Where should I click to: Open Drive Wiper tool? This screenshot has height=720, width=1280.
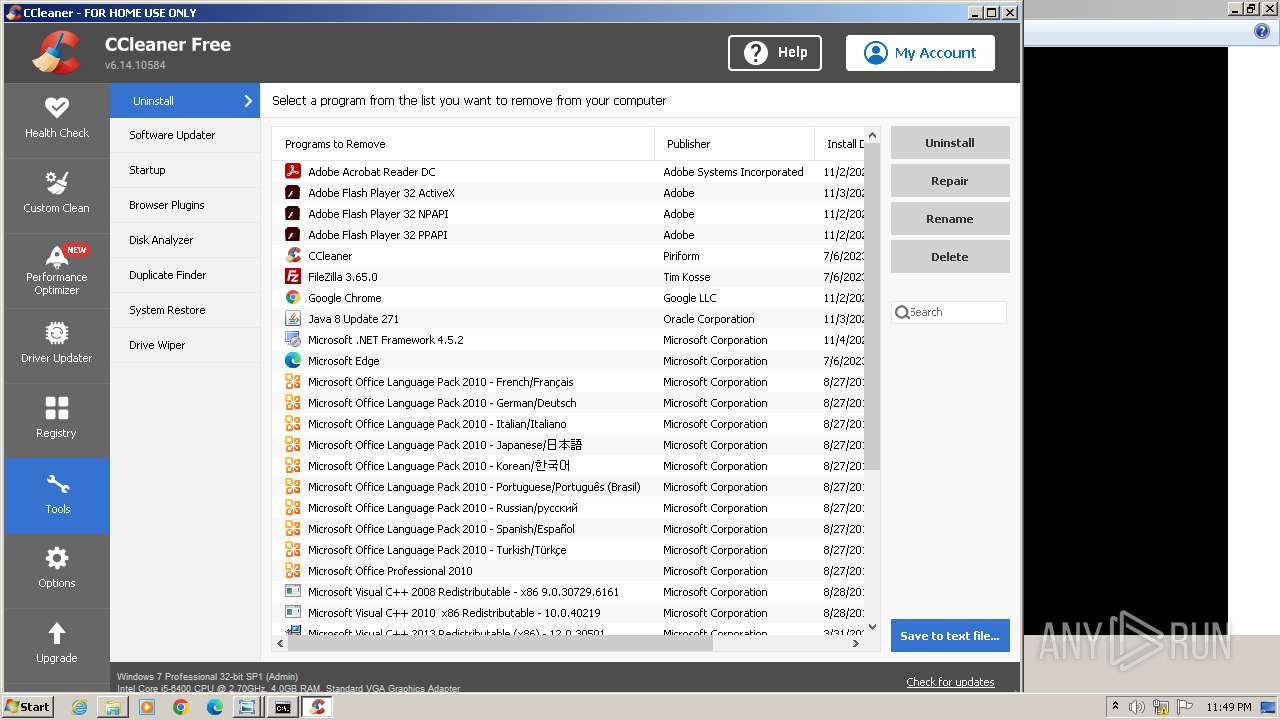pyautogui.click(x=185, y=345)
